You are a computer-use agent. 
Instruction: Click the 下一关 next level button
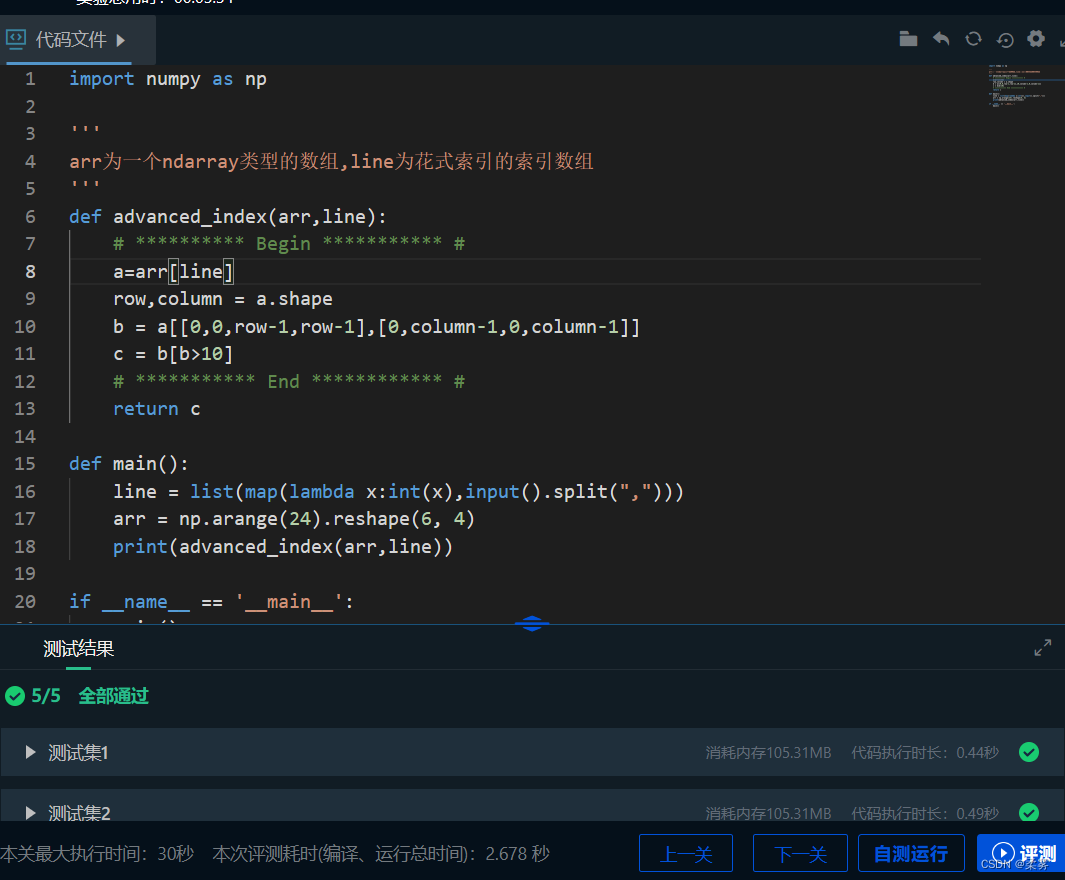pyautogui.click(x=800, y=853)
